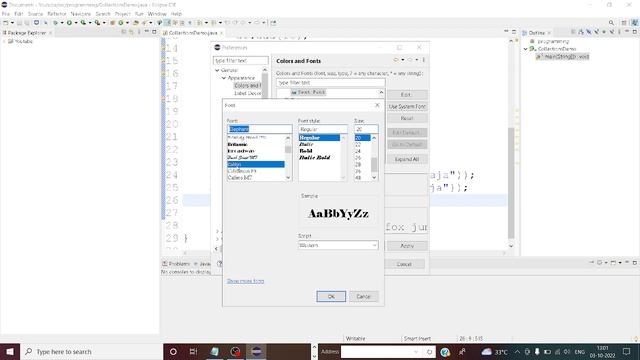Image resolution: width=640 pixels, height=360 pixels.
Task: Open the Edit menu
Action: pyautogui.click(x=19, y=14)
